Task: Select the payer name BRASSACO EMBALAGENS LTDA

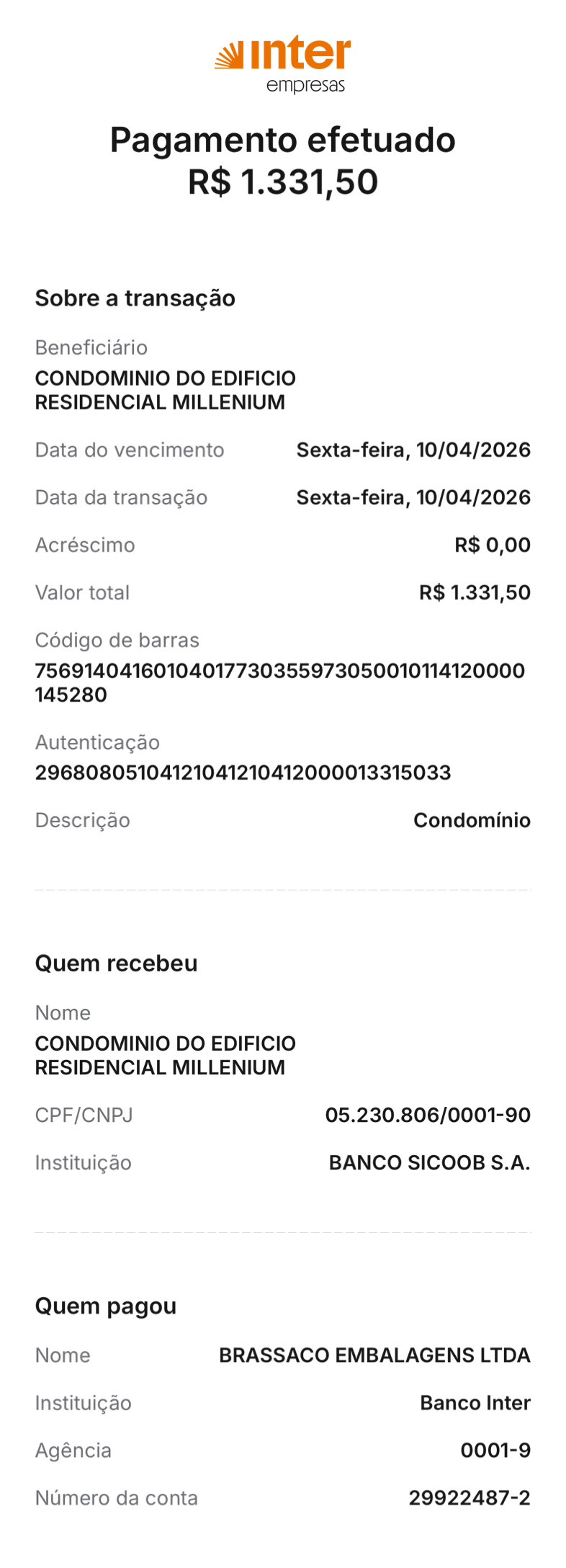Action: pos(374,1355)
